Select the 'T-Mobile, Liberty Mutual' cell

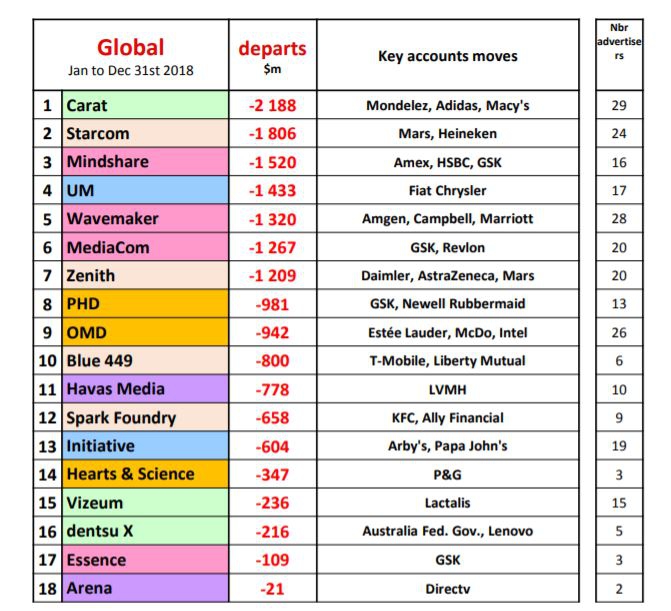click(447, 361)
